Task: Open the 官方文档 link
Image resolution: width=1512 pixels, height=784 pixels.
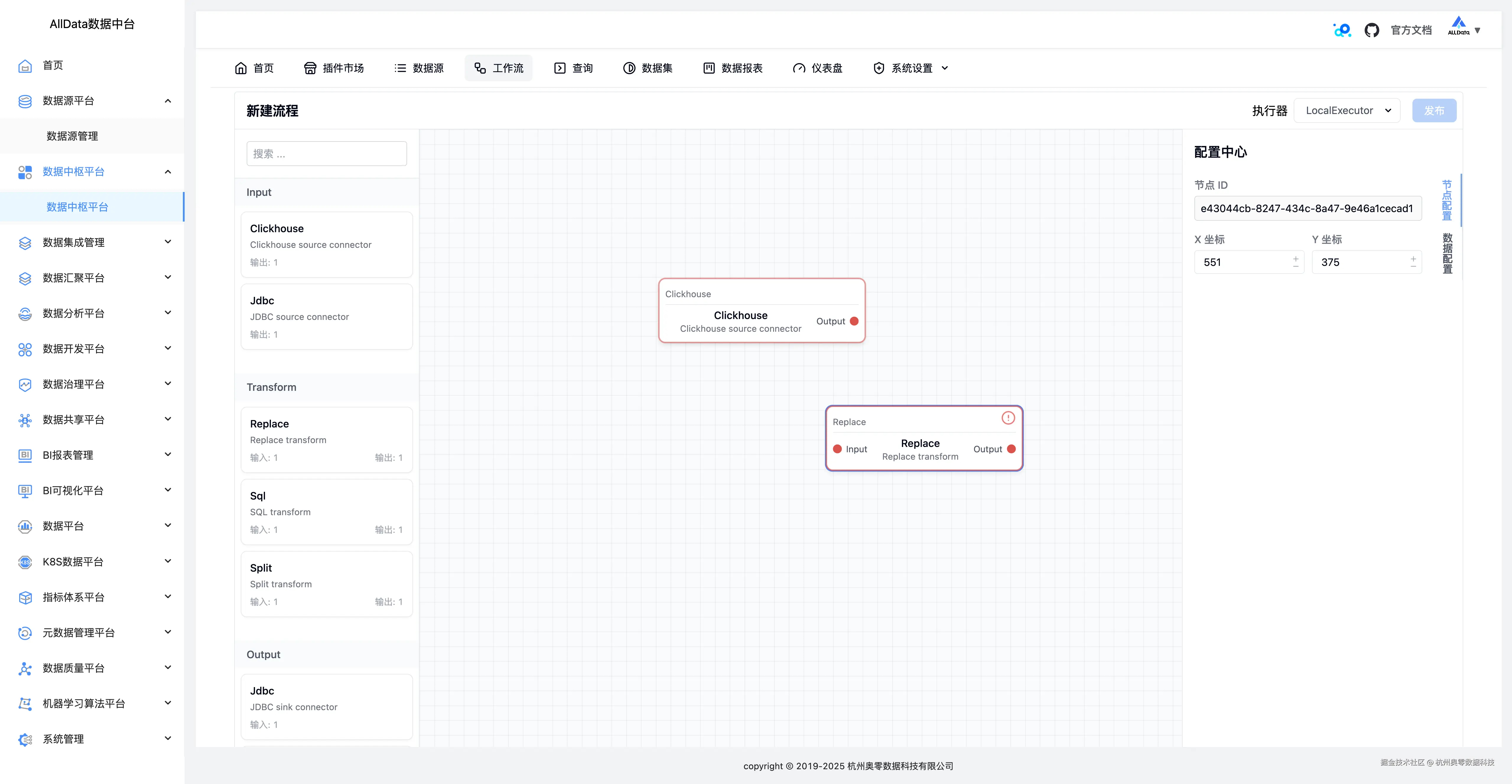Action: pos(1411,30)
